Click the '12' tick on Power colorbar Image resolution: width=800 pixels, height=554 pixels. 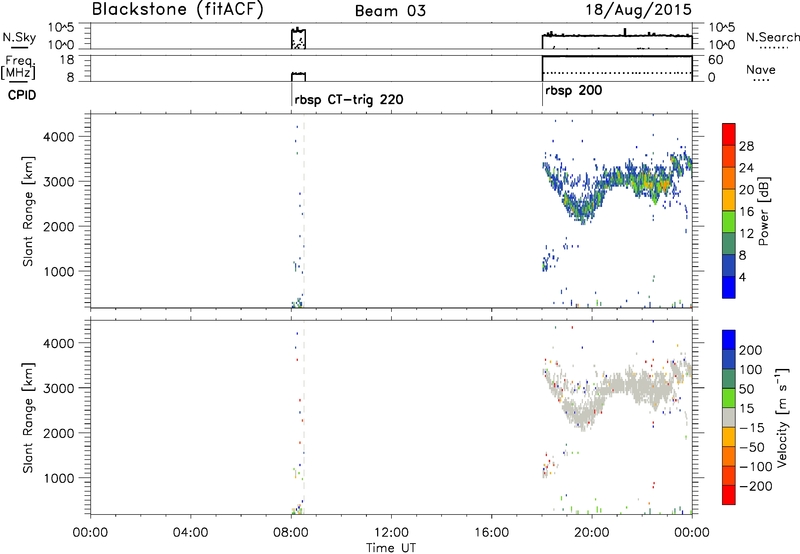click(746, 234)
